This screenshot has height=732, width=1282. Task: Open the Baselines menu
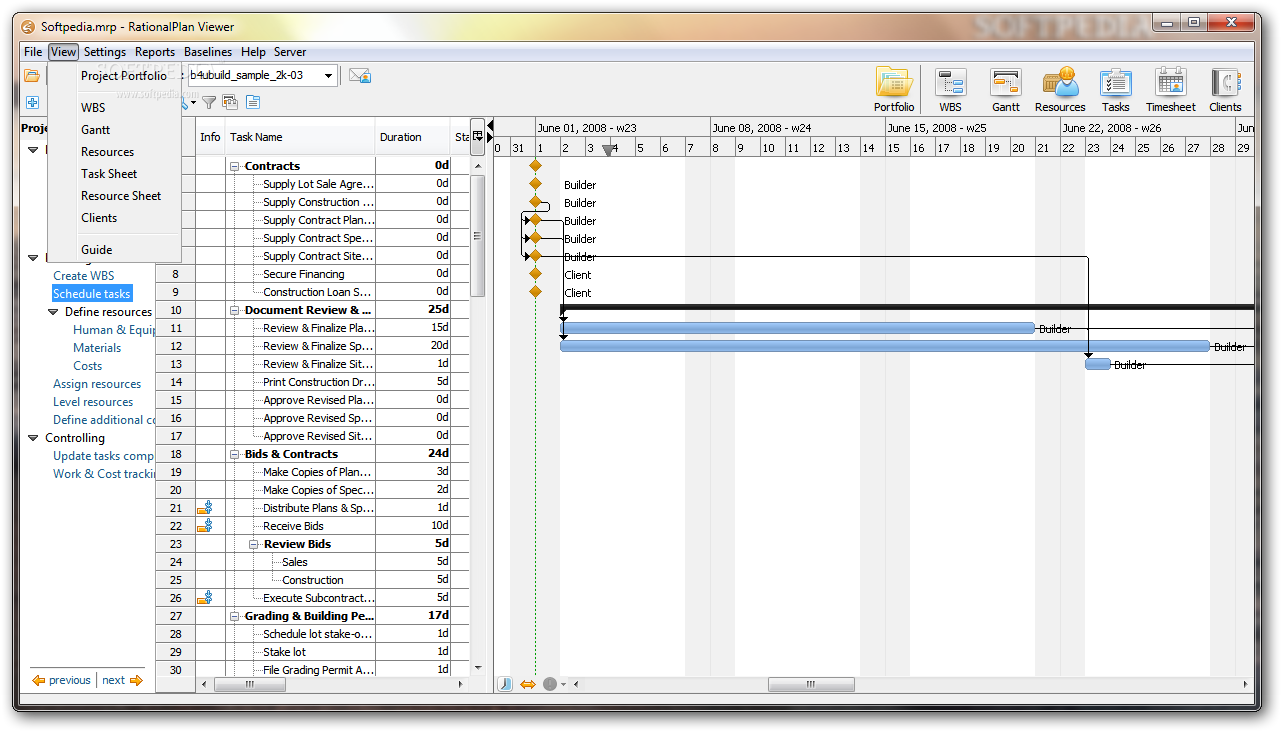tap(208, 52)
